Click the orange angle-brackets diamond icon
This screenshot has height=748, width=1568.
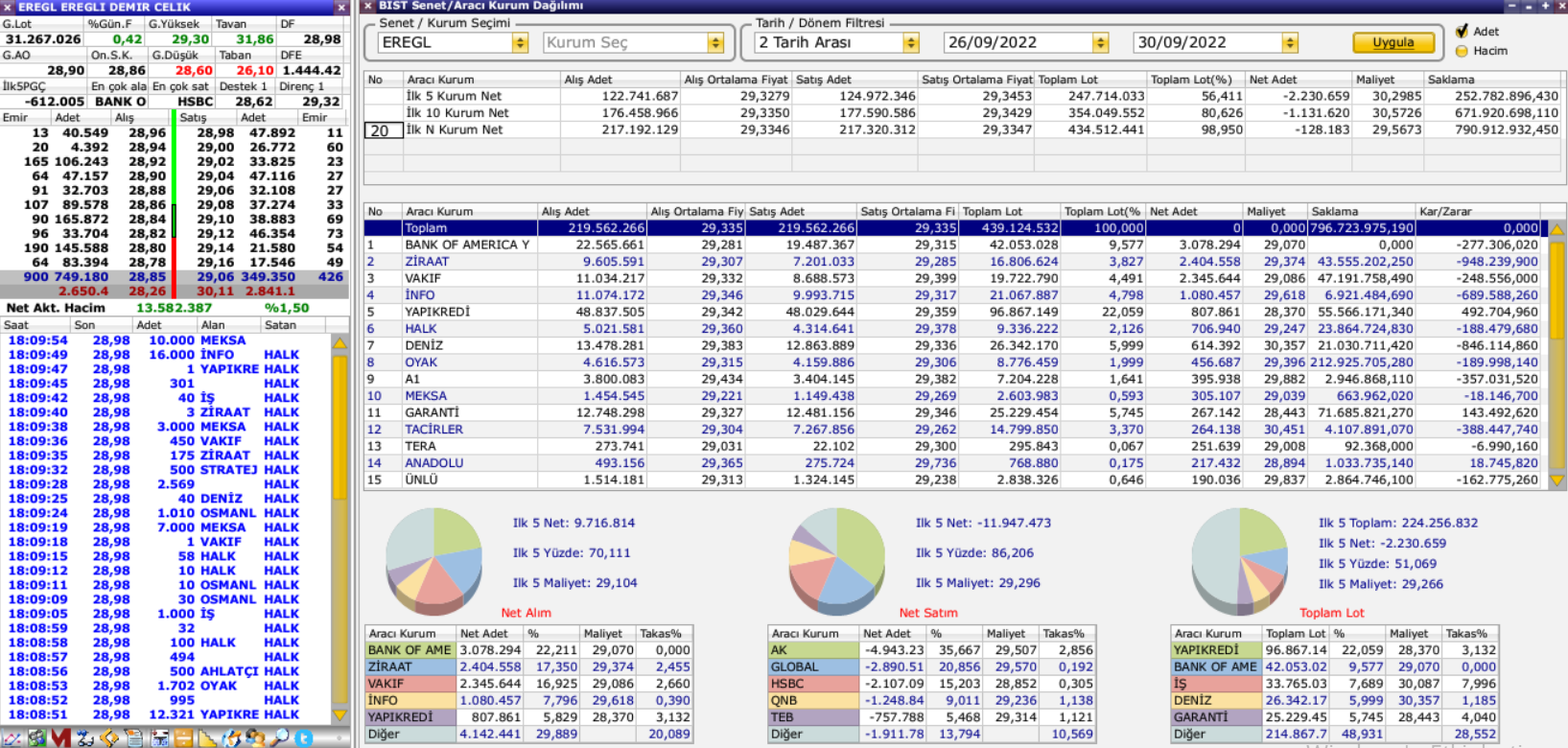(x=109, y=738)
